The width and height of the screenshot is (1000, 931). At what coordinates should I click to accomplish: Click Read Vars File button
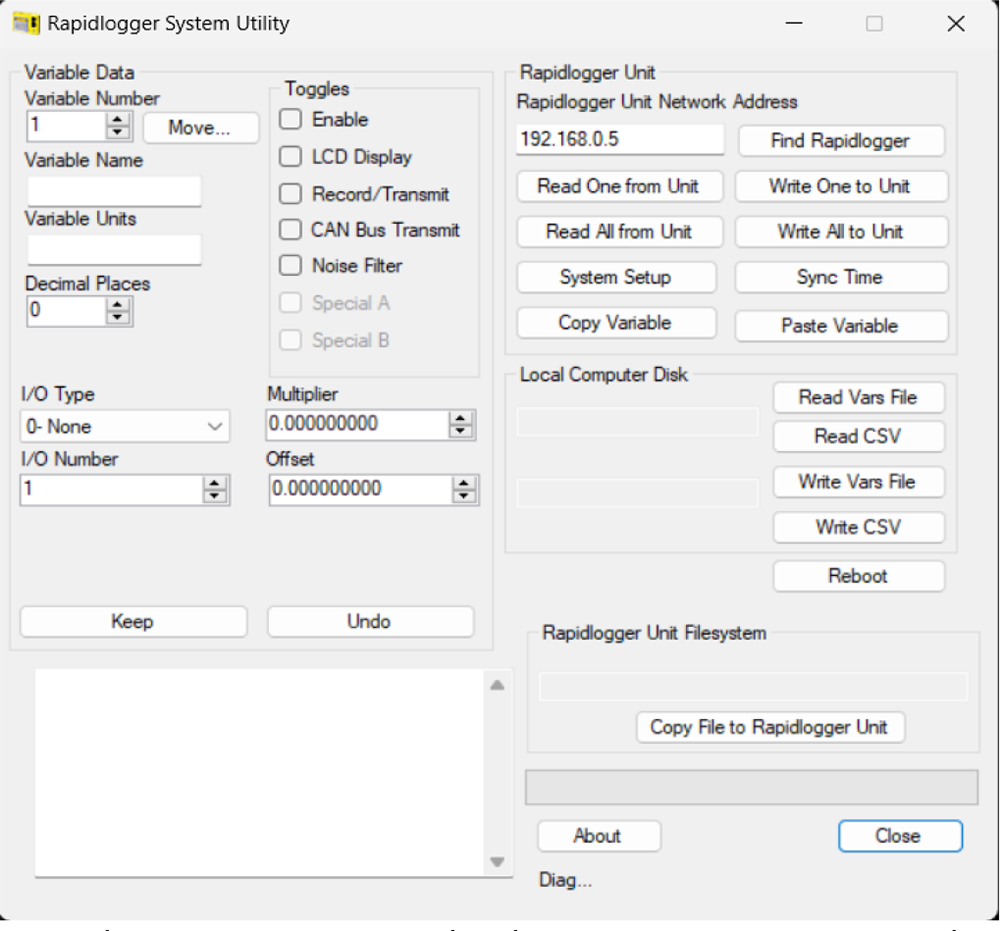coord(858,397)
